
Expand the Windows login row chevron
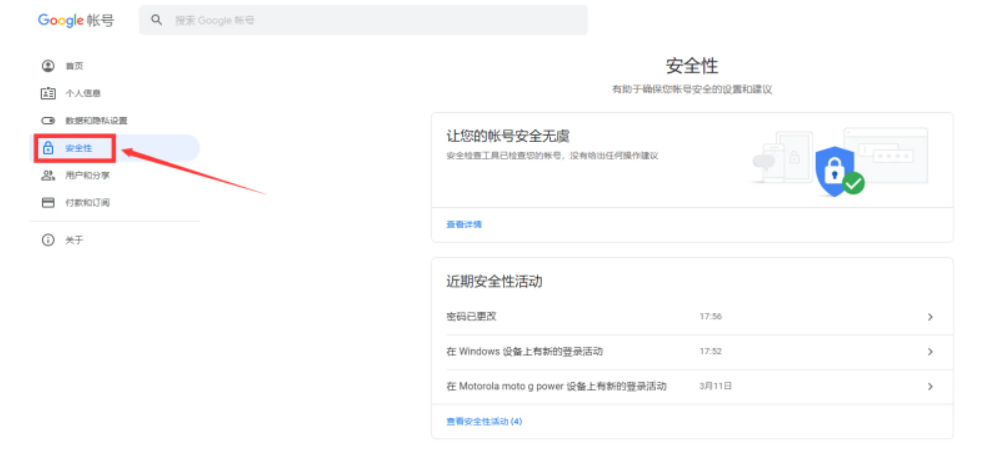click(930, 352)
